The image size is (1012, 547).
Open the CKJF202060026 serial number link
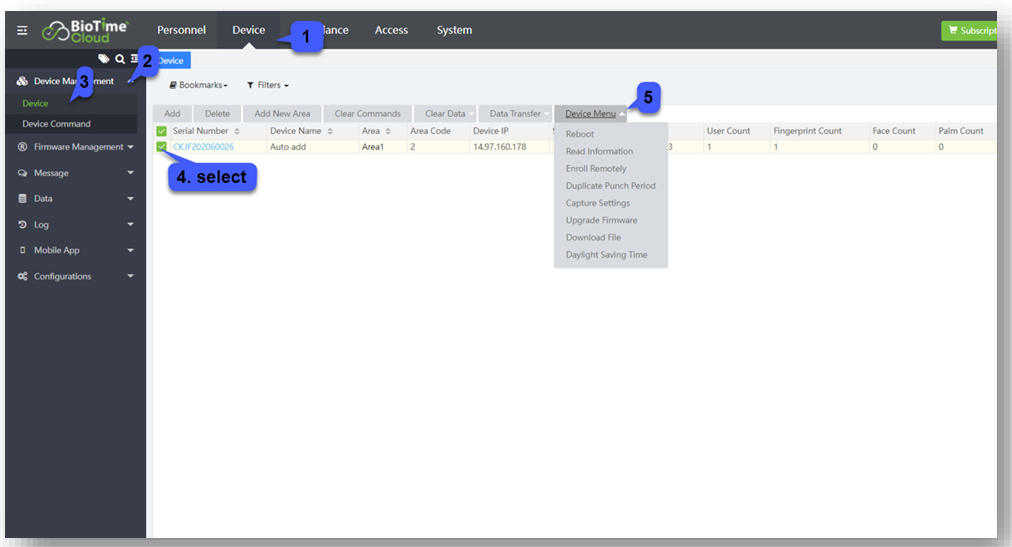click(x=203, y=147)
